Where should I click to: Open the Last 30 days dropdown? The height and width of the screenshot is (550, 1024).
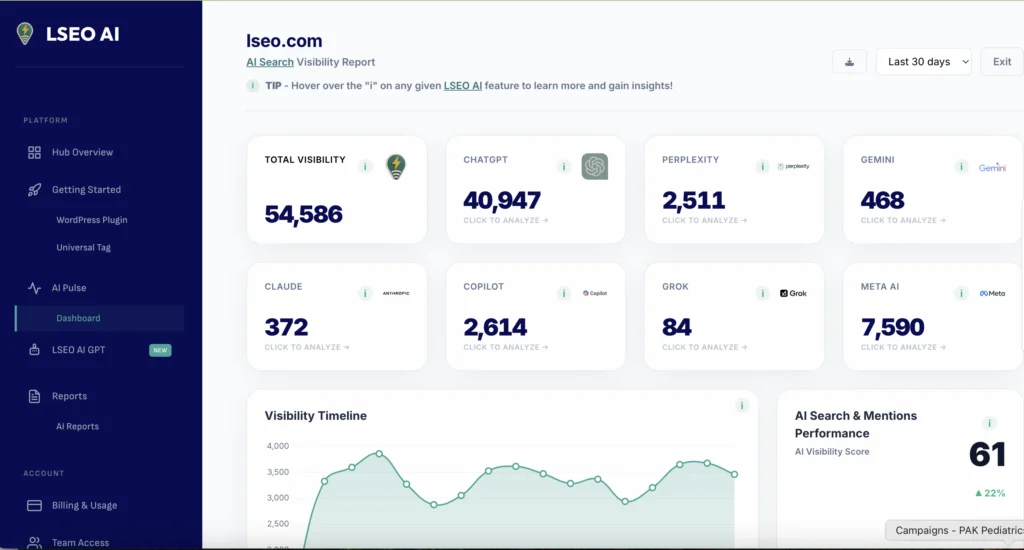coord(924,62)
